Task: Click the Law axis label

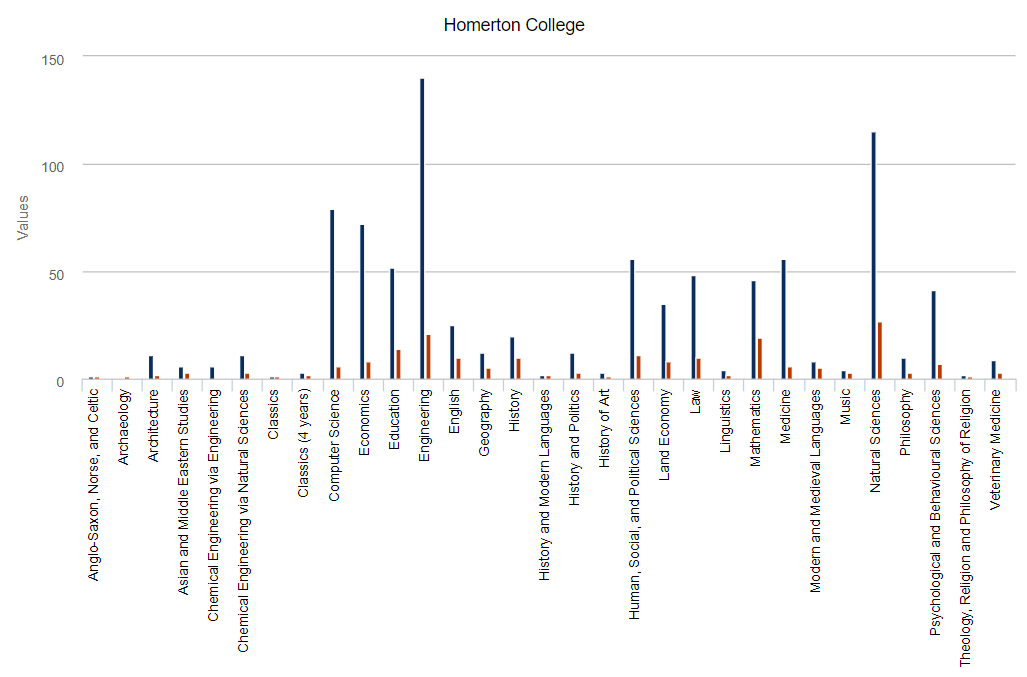Action: 694,401
